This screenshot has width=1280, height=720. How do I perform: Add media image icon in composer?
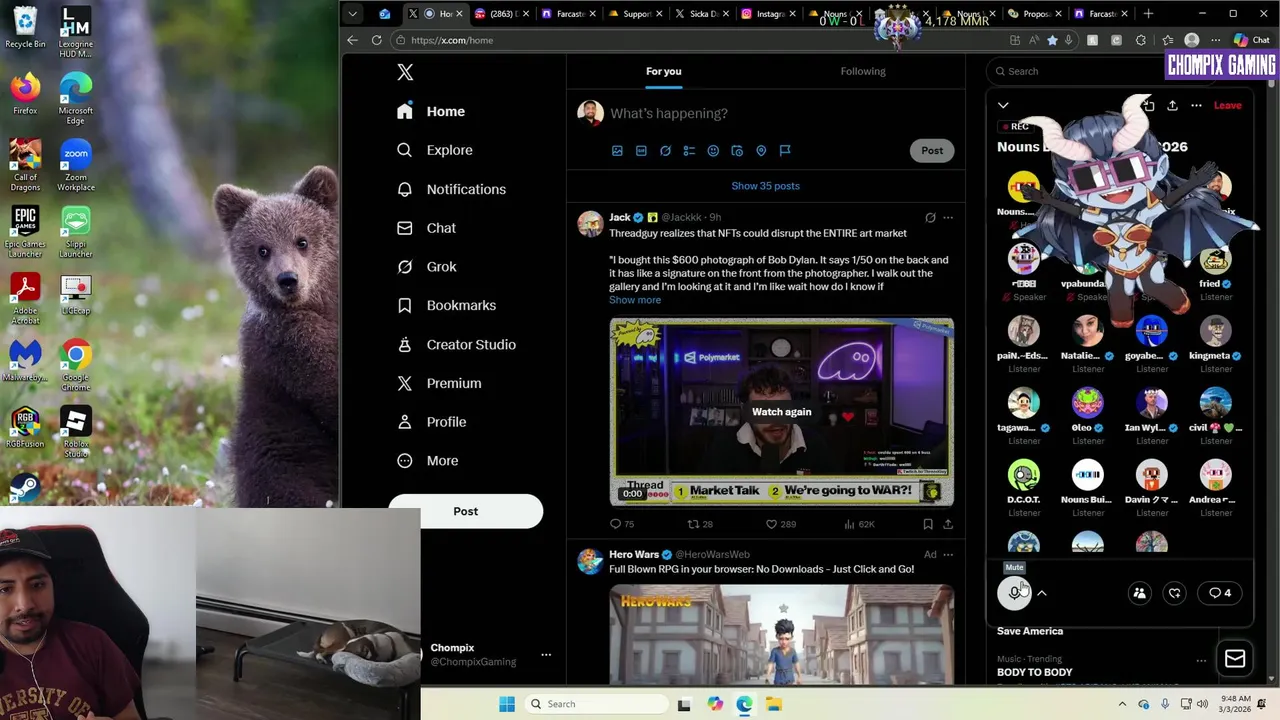click(617, 151)
